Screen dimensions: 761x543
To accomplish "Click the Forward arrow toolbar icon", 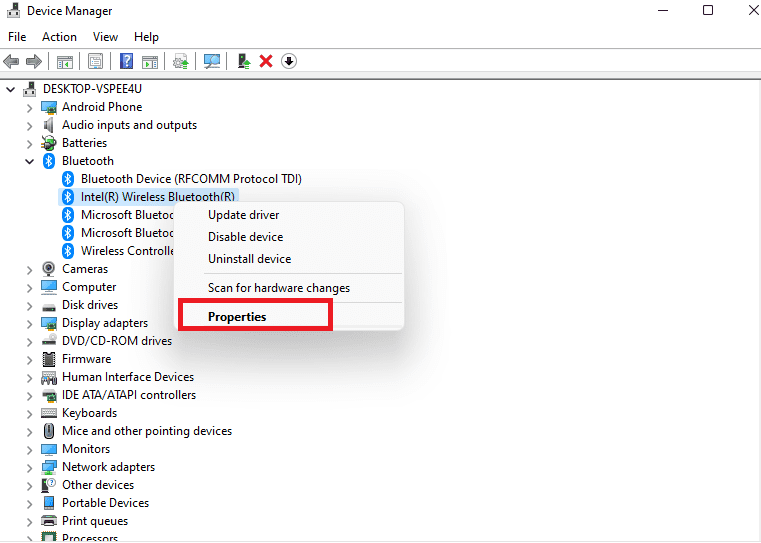I will point(34,62).
